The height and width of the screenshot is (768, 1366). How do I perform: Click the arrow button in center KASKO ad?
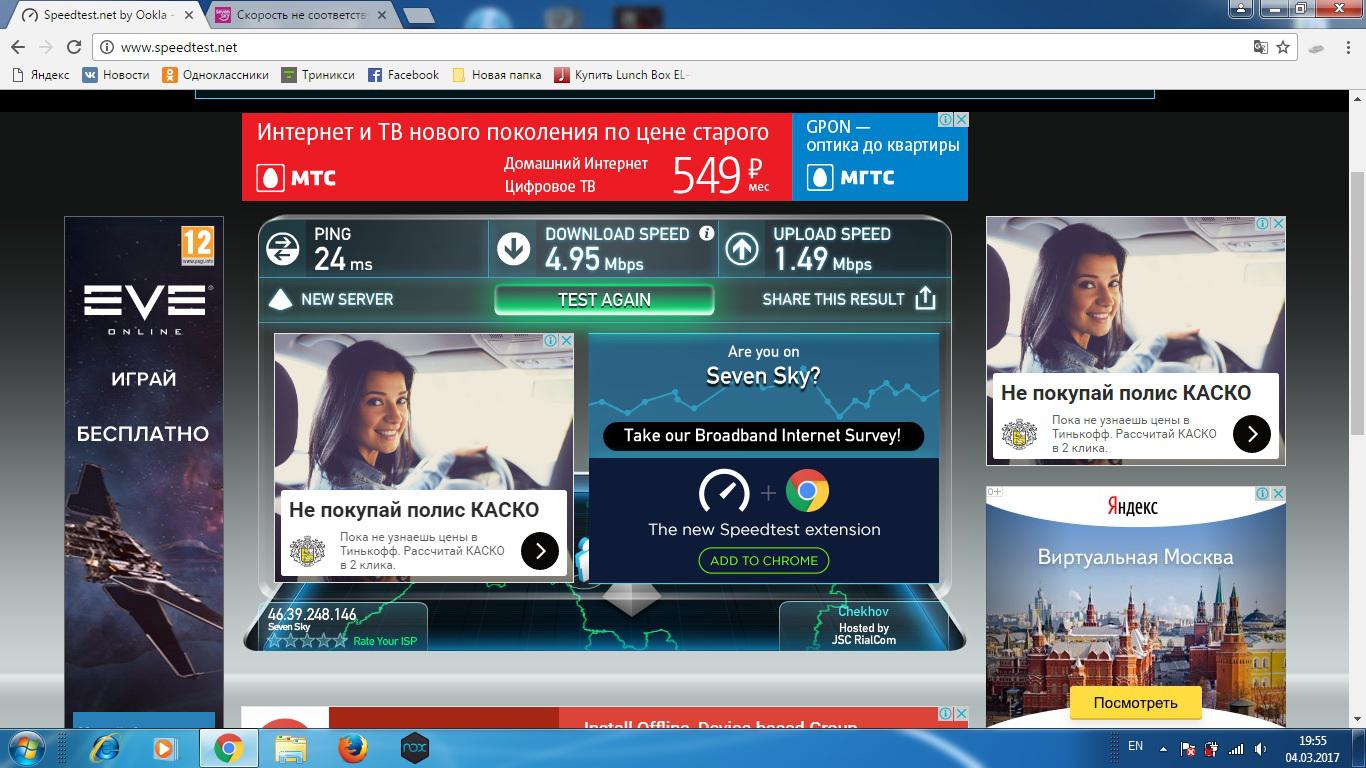point(540,550)
